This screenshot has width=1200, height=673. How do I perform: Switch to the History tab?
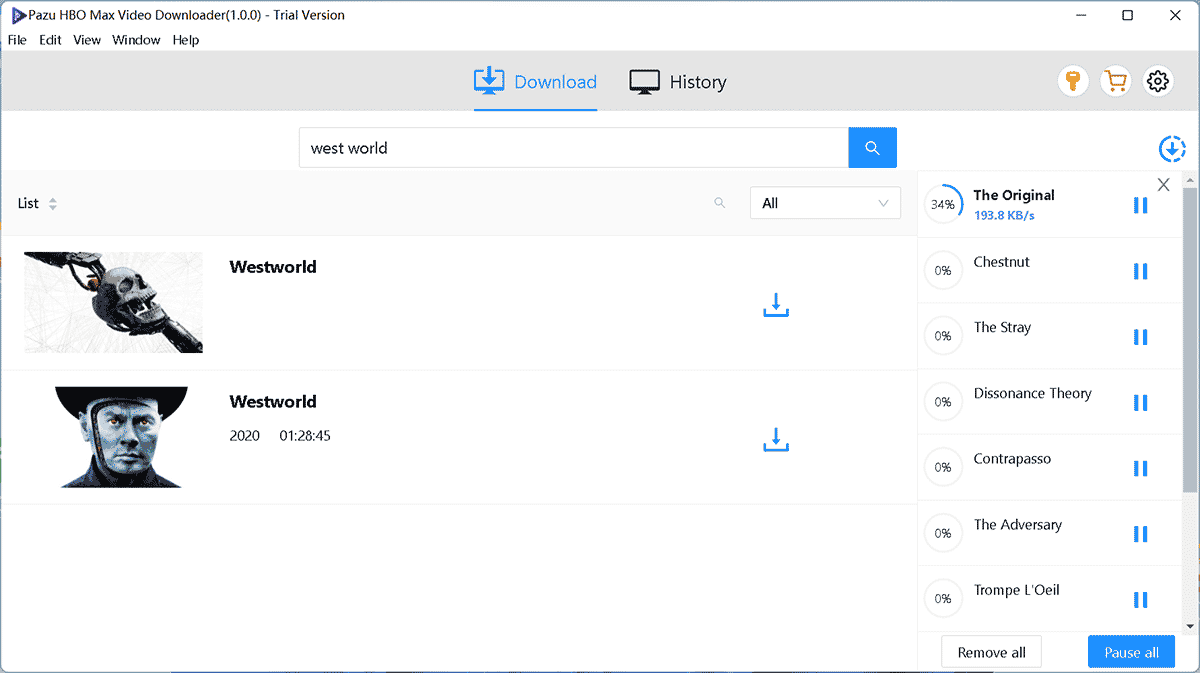click(678, 82)
